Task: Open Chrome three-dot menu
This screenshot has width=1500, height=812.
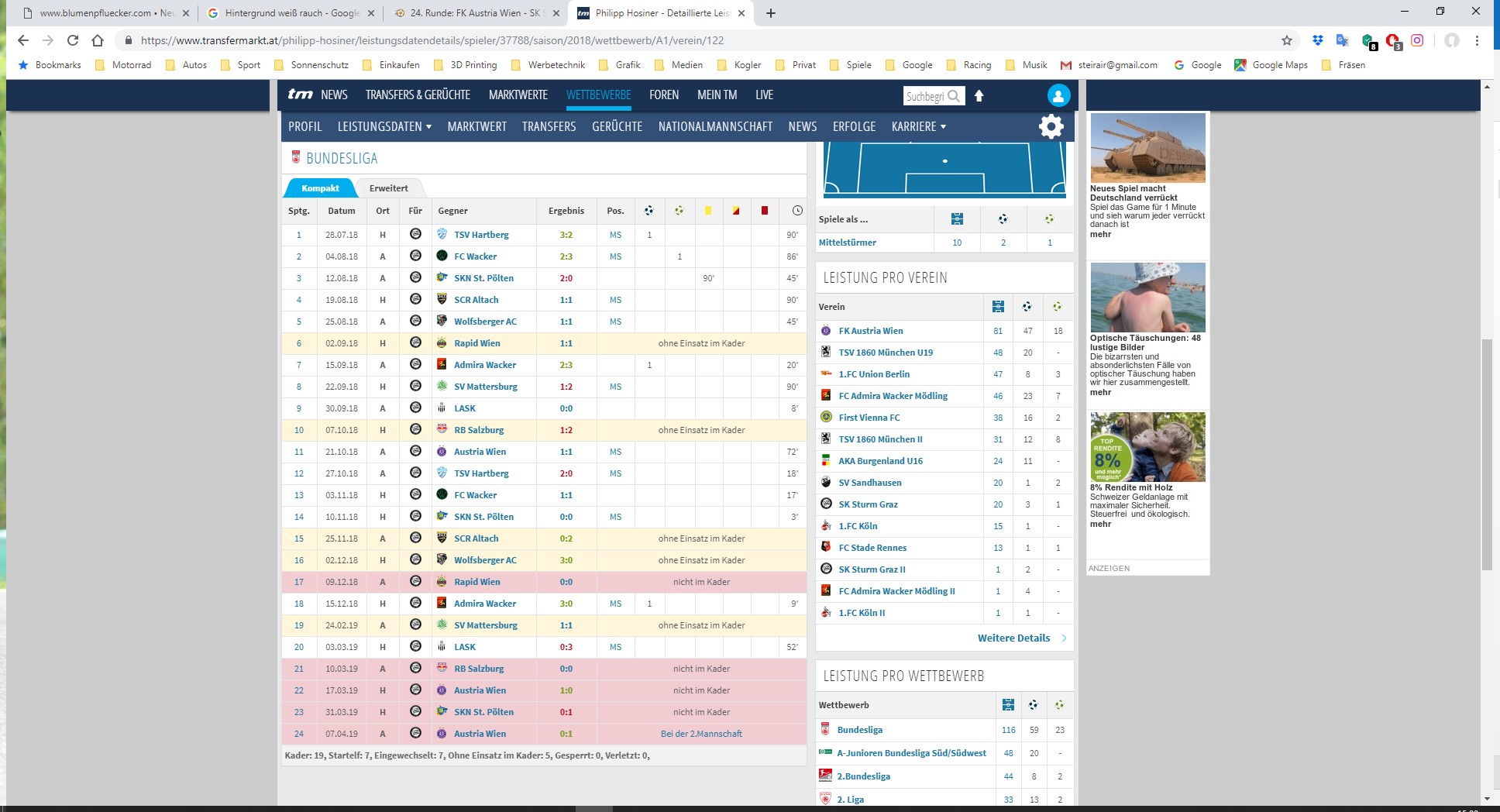Action: tap(1478, 40)
